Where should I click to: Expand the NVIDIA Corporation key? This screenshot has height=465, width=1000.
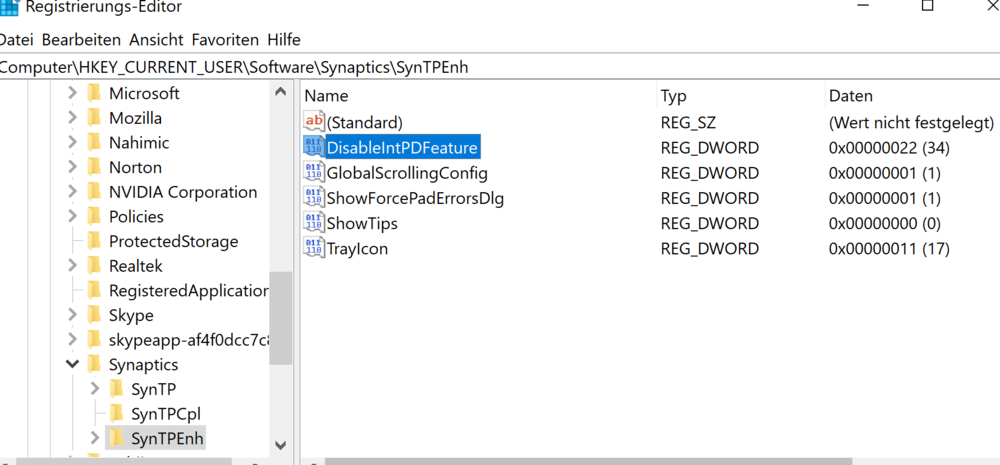pyautogui.click(x=72, y=192)
